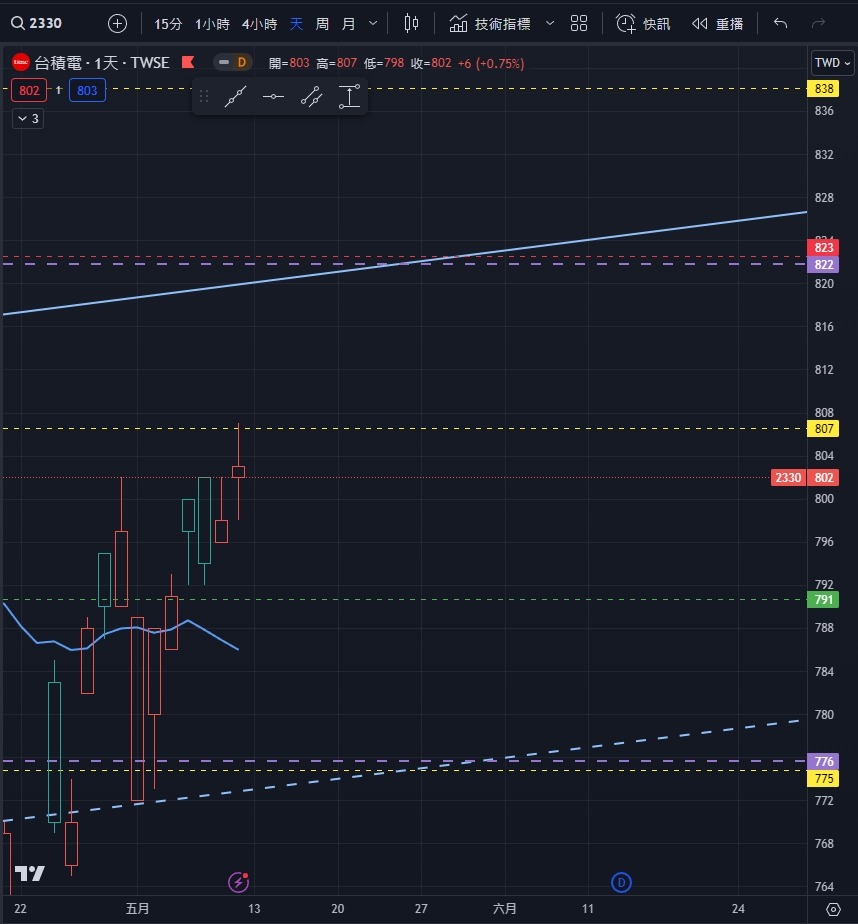Click the purple 822 price label

pyautogui.click(x=823, y=265)
